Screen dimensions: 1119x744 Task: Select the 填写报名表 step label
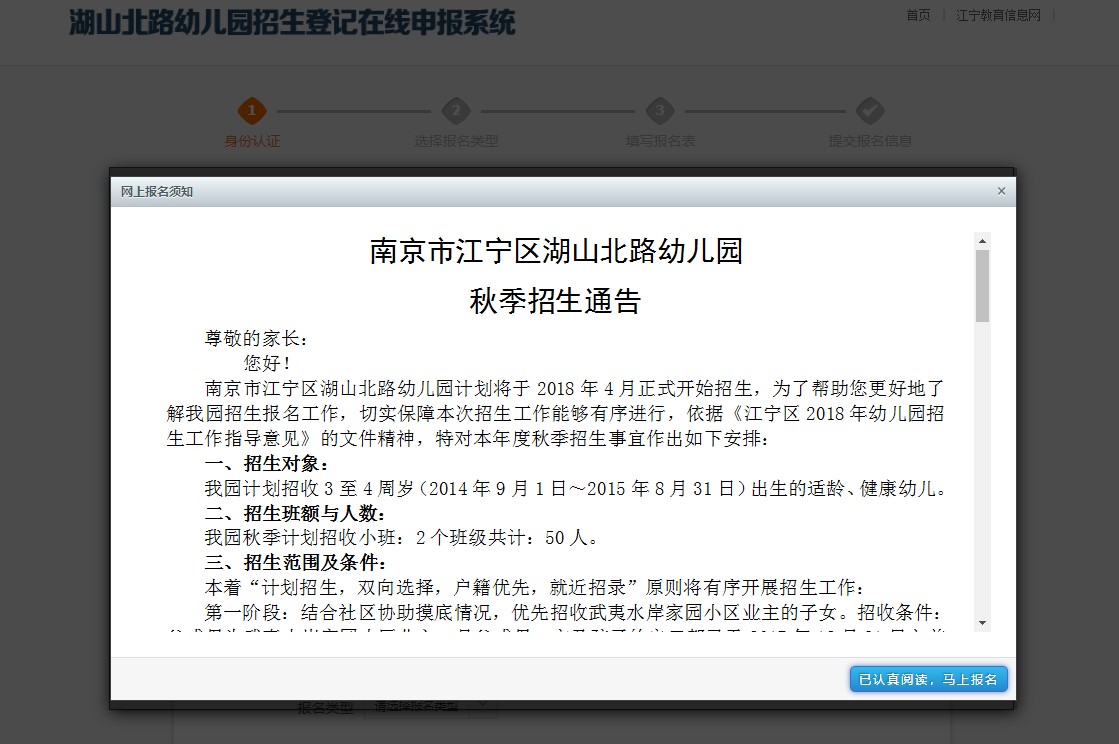[660, 141]
